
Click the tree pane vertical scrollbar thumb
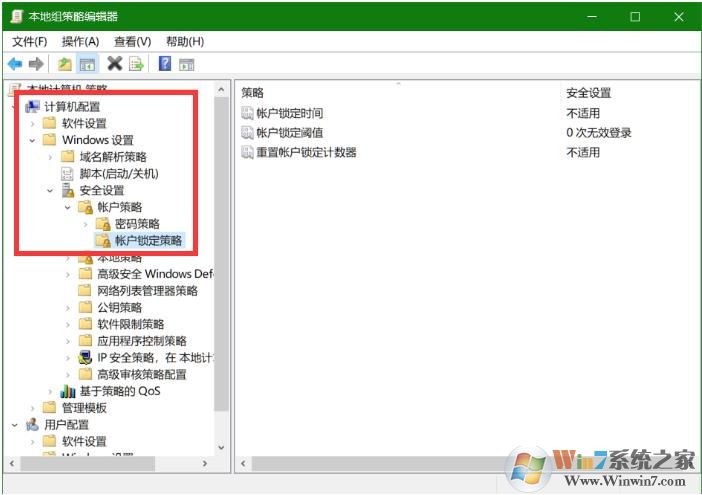click(x=221, y=254)
